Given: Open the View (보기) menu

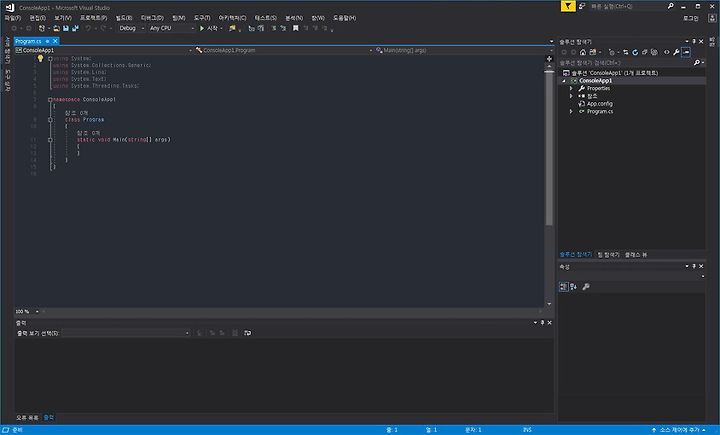Looking at the screenshot, I should [63, 18].
